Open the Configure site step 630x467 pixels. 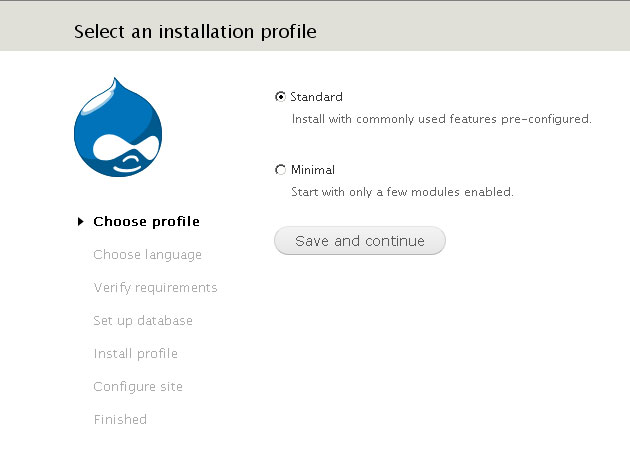138,387
